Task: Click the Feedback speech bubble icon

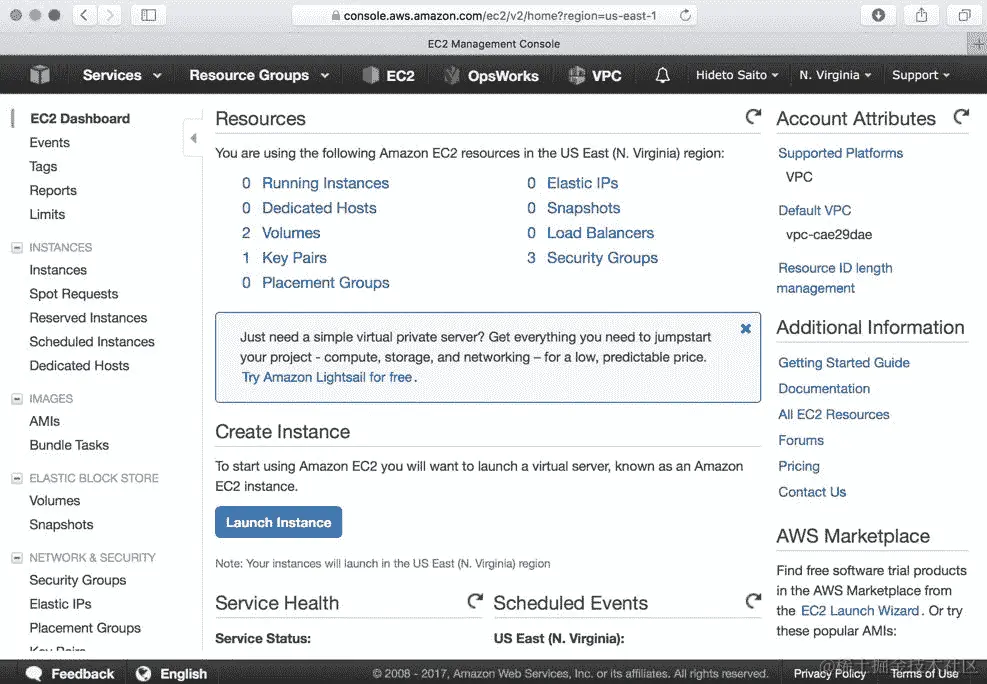Action: coord(34,673)
